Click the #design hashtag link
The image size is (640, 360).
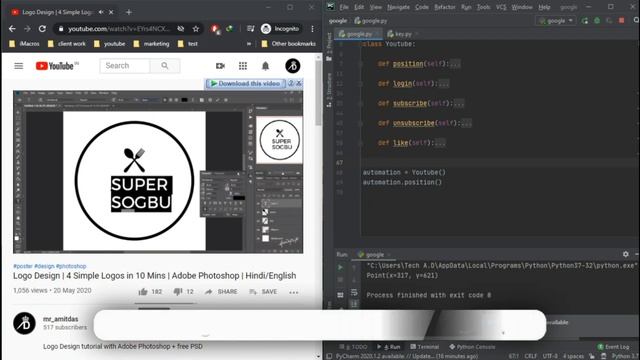pyautogui.click(x=44, y=266)
